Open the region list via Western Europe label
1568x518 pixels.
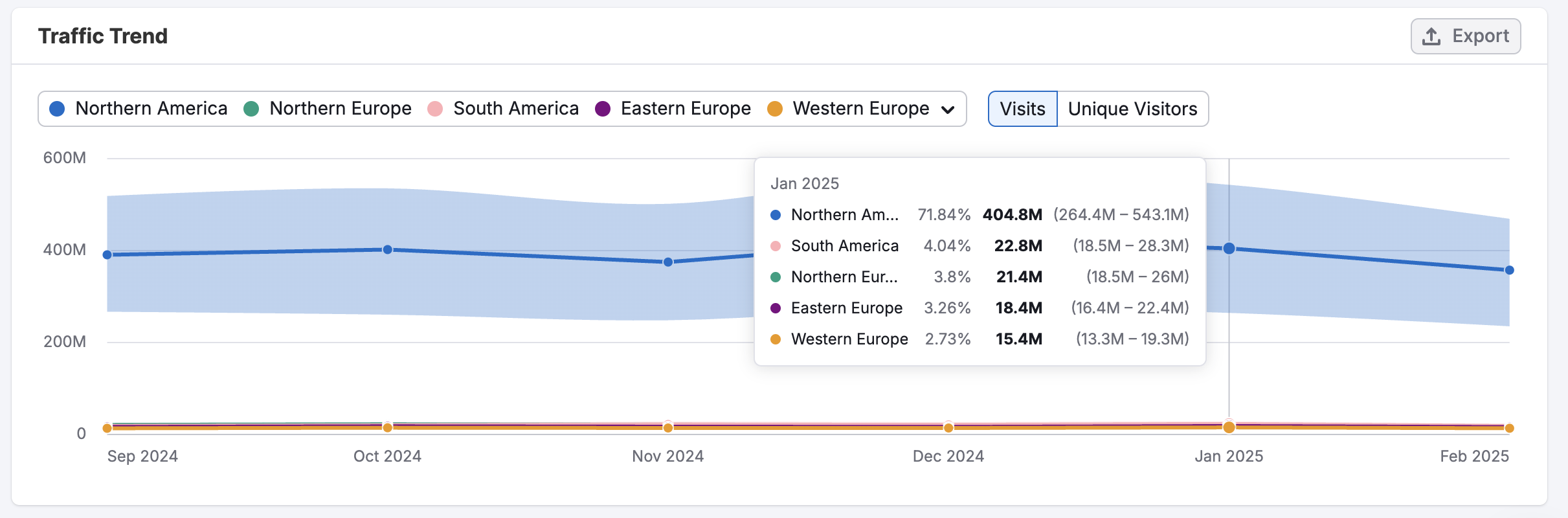860,109
